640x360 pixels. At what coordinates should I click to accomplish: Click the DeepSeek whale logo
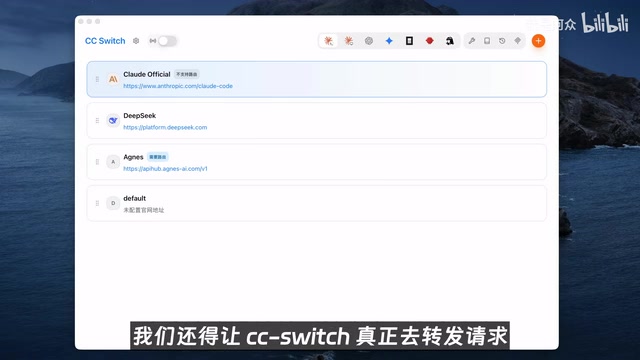(x=113, y=120)
